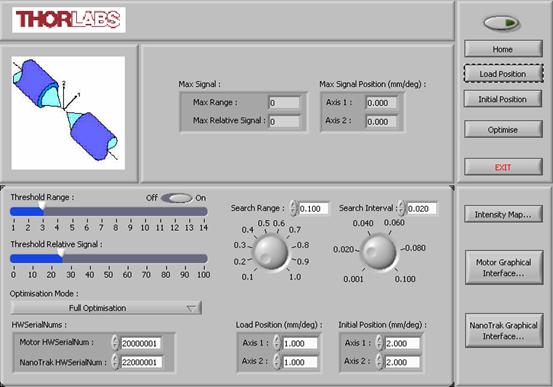Viewport: 553px width, 387px height.
Task: Click the 1.0 mark on Search Range dial
Action: (295, 277)
